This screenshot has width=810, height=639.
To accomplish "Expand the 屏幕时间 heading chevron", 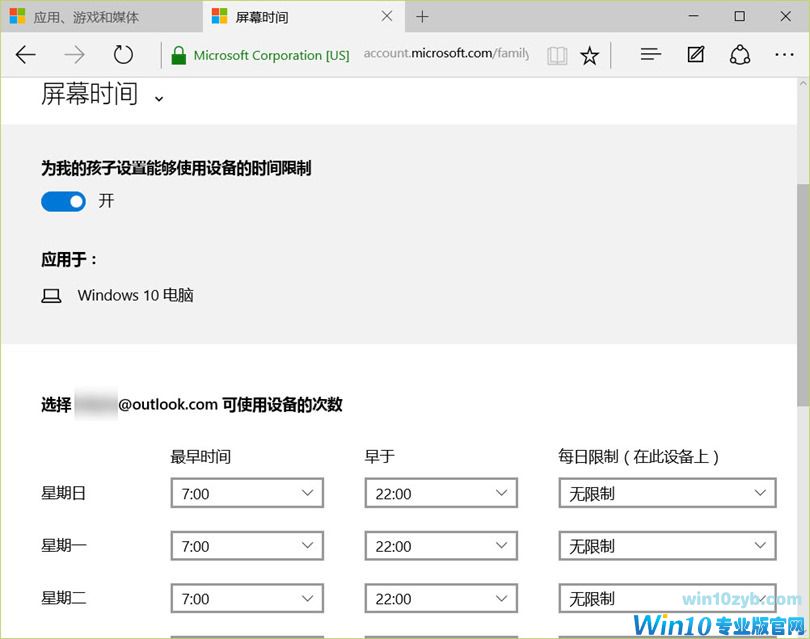I will (x=158, y=98).
